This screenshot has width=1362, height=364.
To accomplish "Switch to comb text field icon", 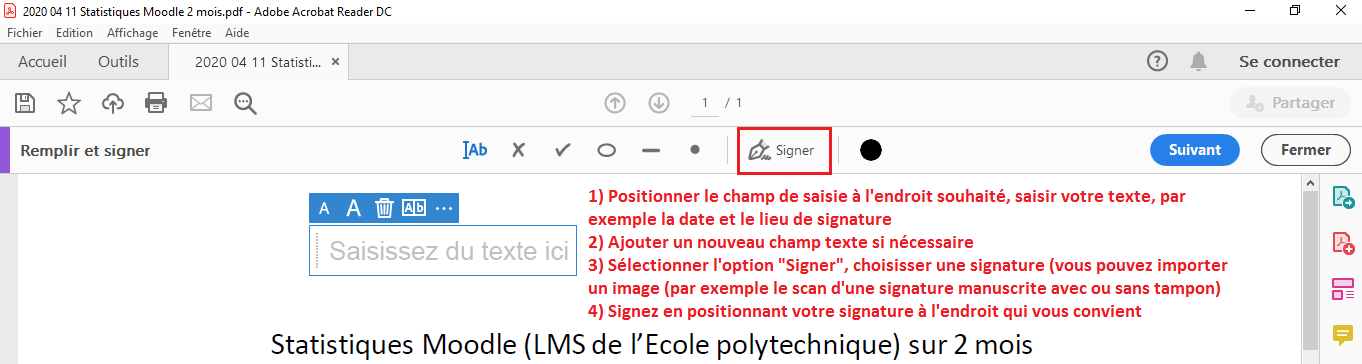I will coord(414,208).
